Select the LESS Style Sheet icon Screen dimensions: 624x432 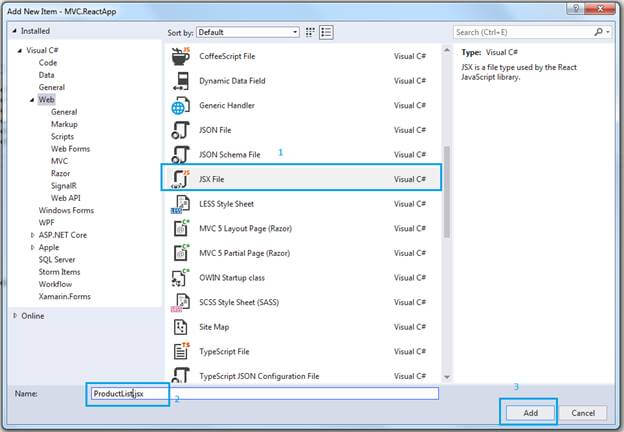tap(180, 204)
